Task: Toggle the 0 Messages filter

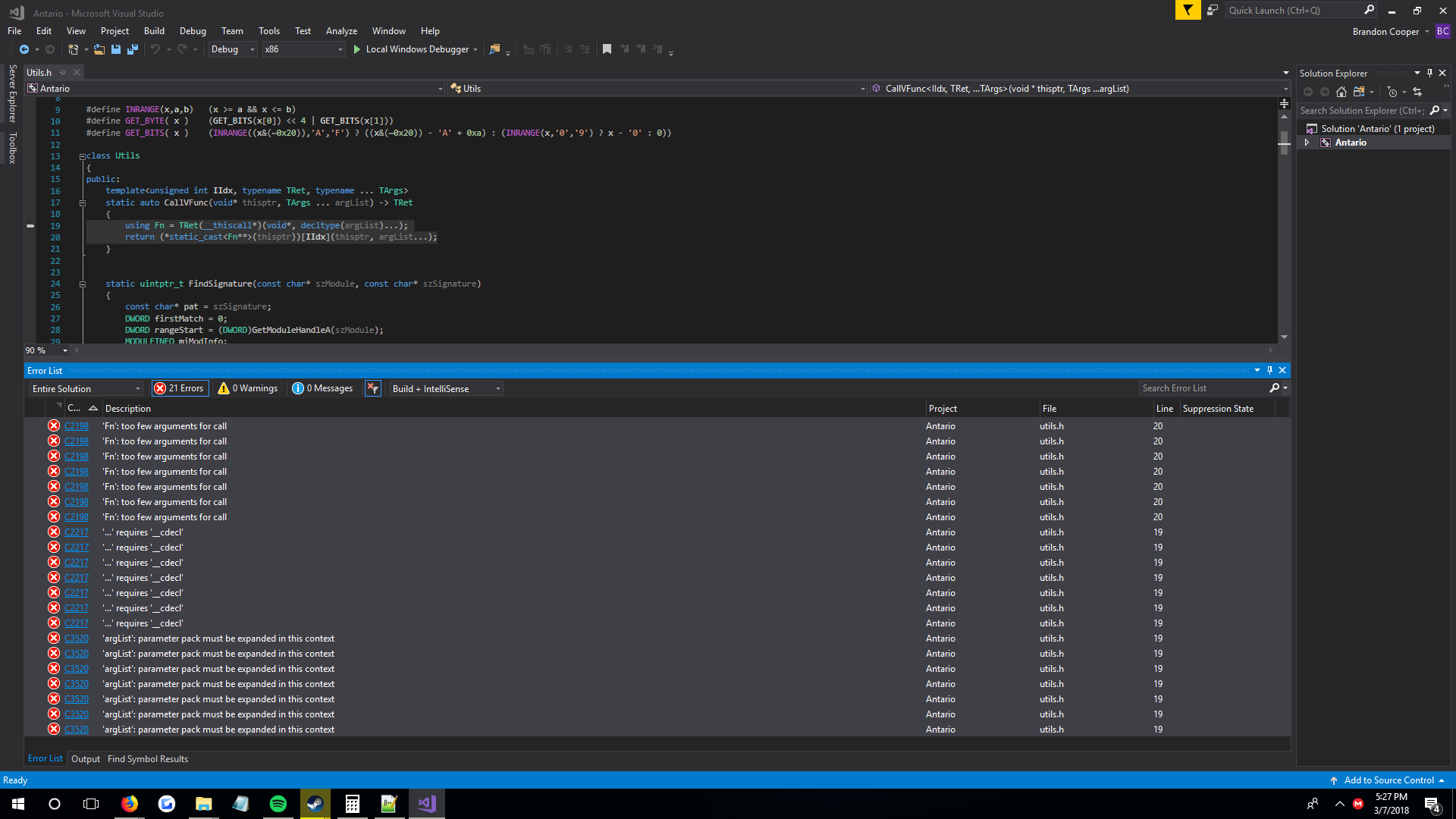Action: click(x=322, y=388)
